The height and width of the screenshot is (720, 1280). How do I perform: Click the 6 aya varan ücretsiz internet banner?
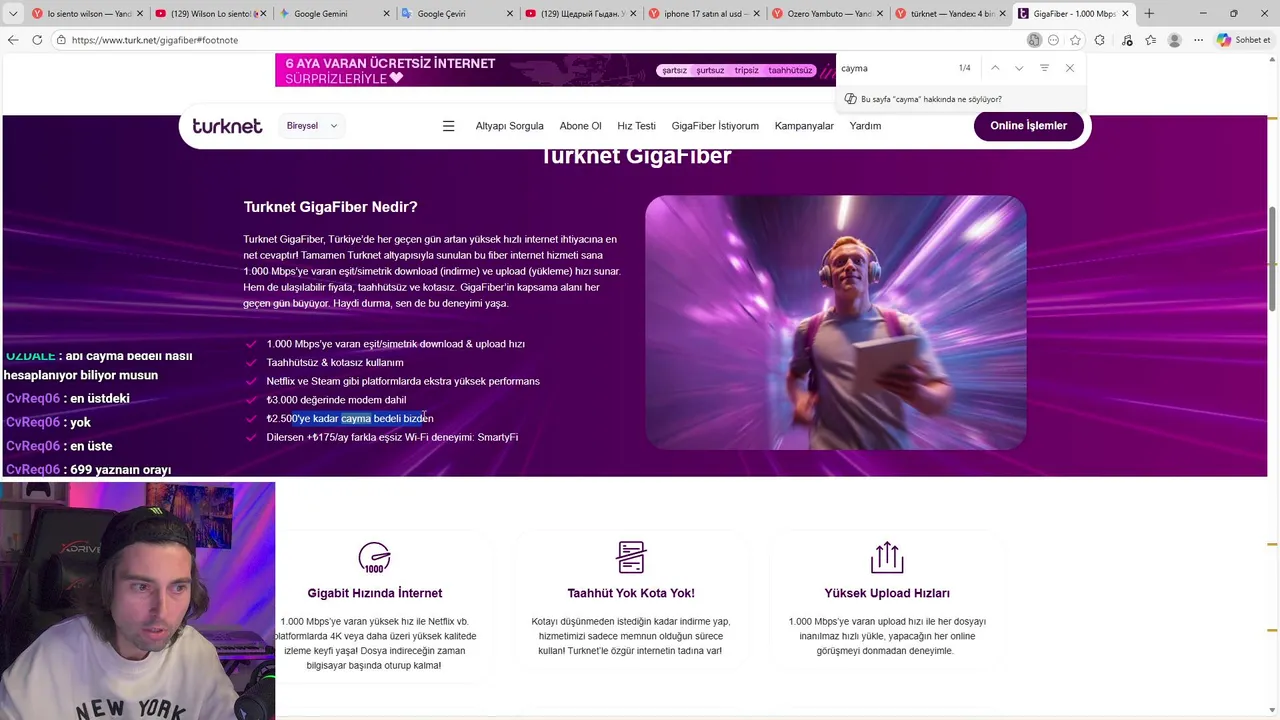pyautogui.click(x=555, y=70)
